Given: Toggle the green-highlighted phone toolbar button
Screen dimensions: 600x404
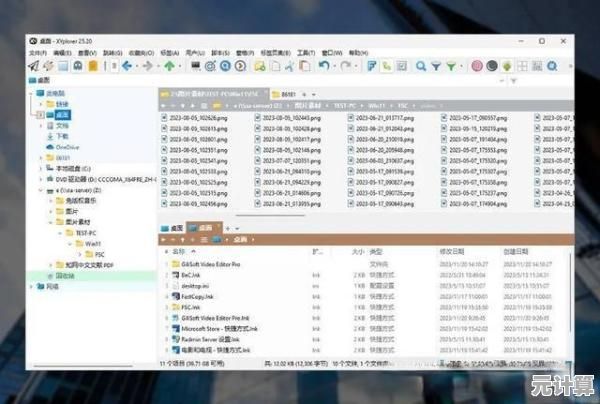Looking at the screenshot, I should [x=386, y=66].
